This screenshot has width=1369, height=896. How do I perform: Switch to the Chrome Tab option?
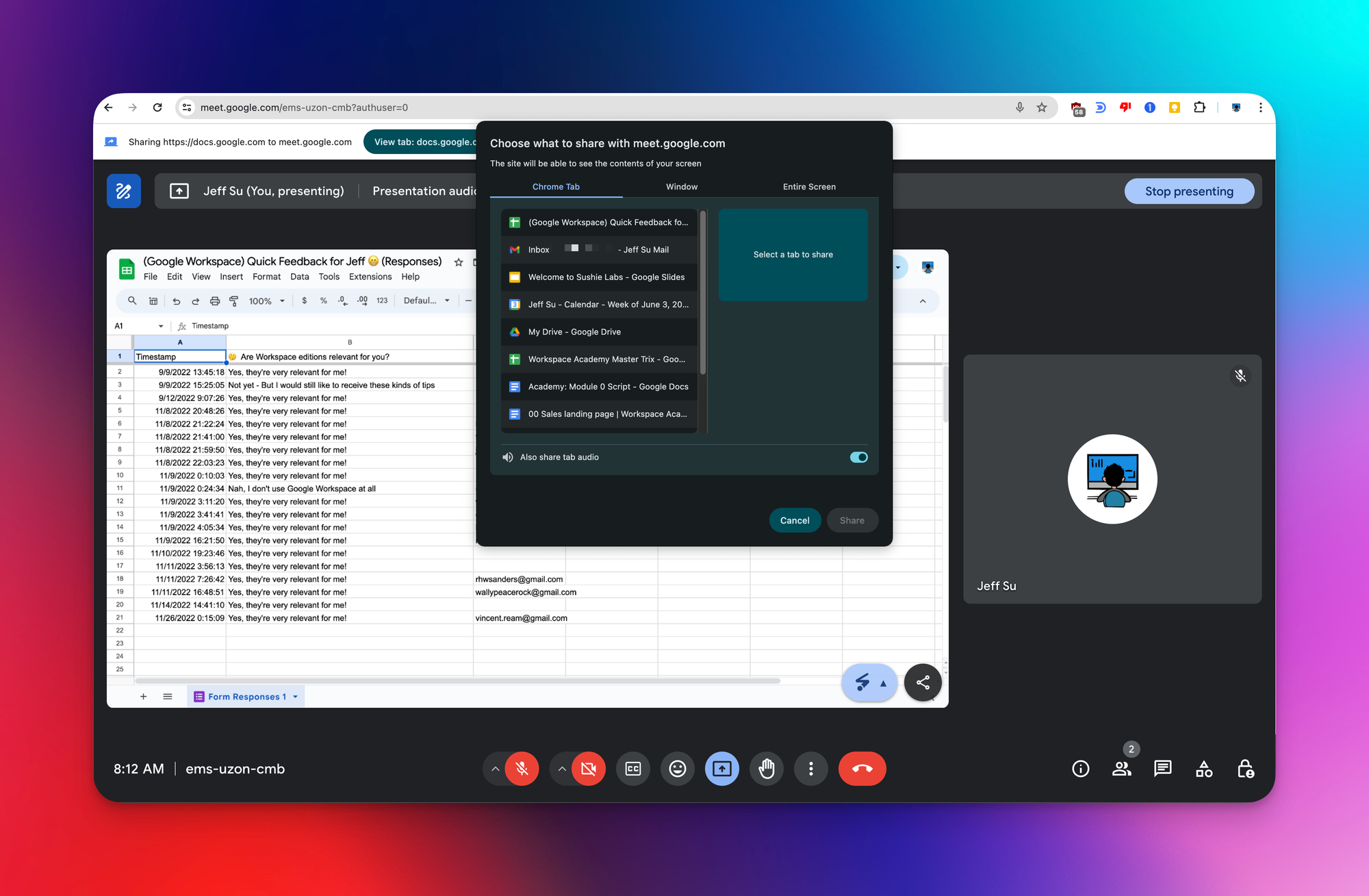[556, 187]
